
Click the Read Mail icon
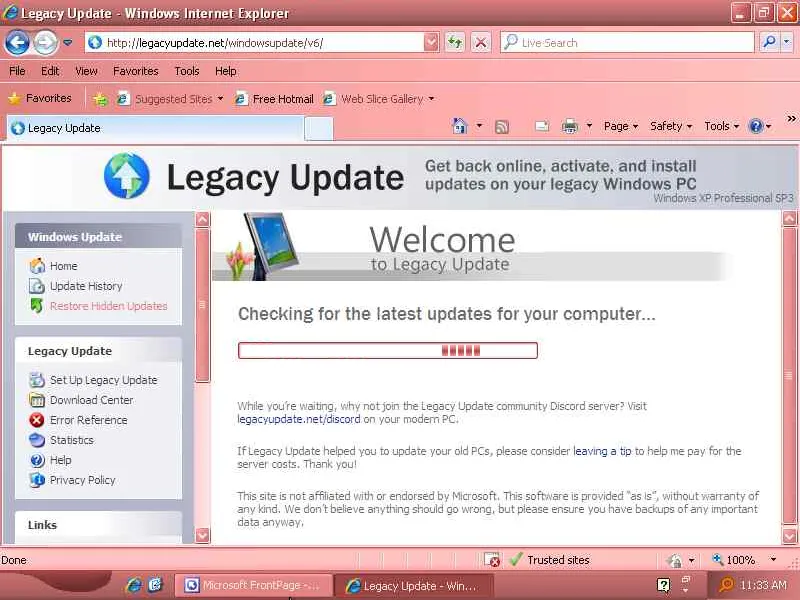click(x=542, y=126)
